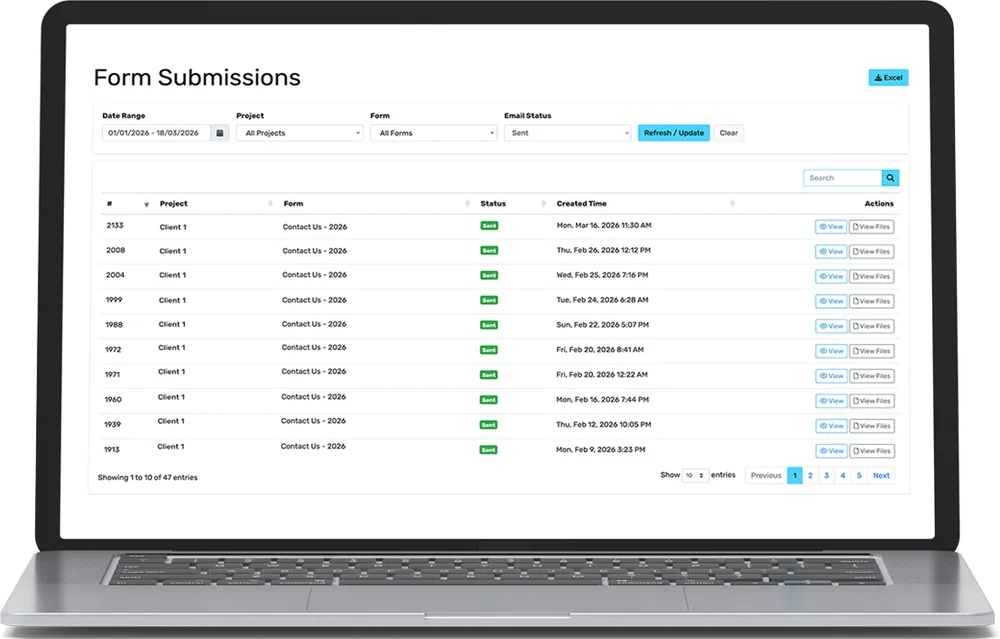Image resolution: width=1000 pixels, height=639 pixels.
Task: Open the Form dropdown showing All Forms
Action: (x=434, y=133)
